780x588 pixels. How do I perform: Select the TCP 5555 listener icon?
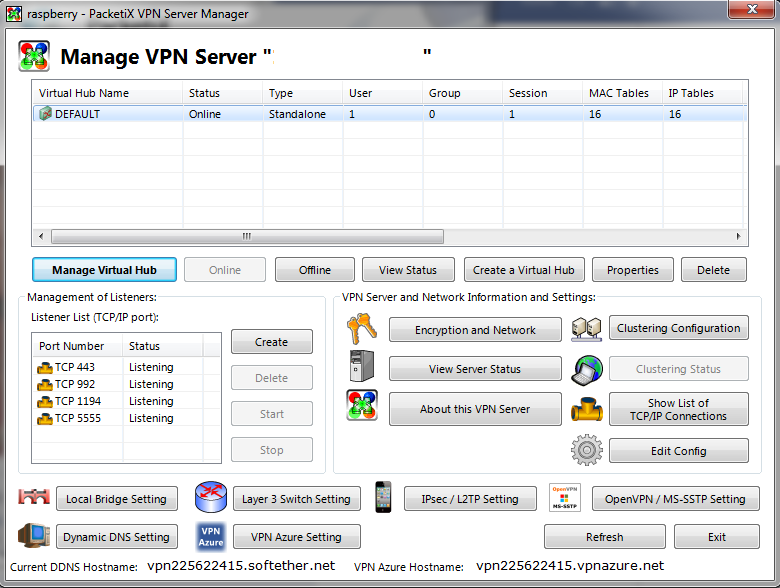pos(45,418)
